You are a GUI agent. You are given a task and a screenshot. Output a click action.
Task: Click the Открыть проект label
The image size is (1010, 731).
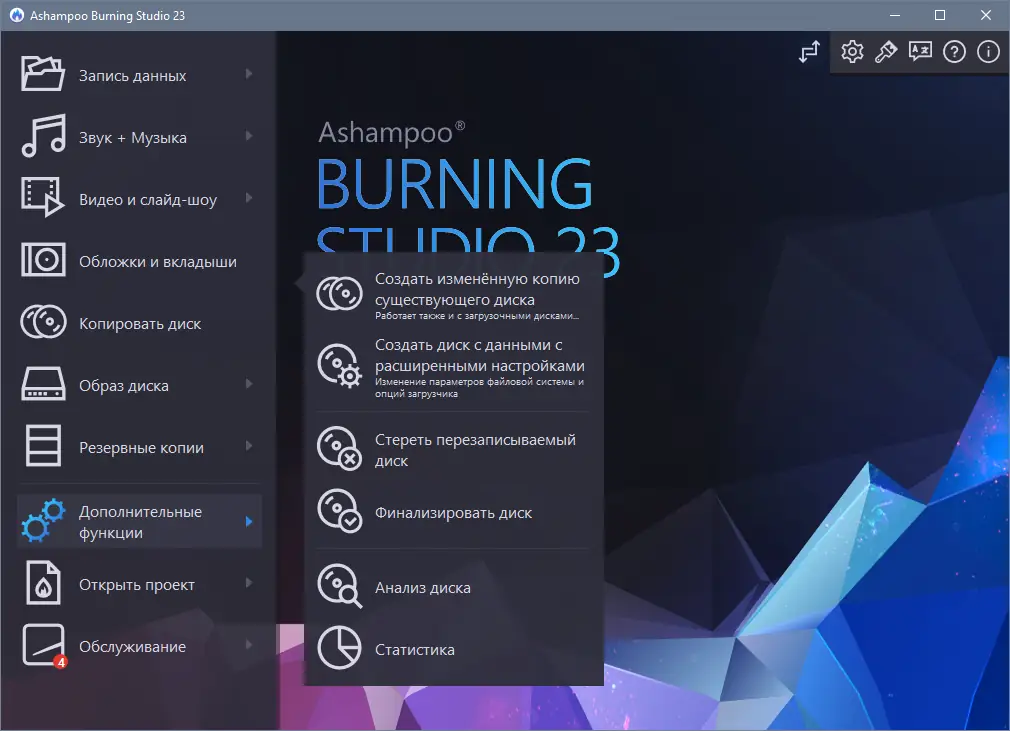click(x=137, y=584)
